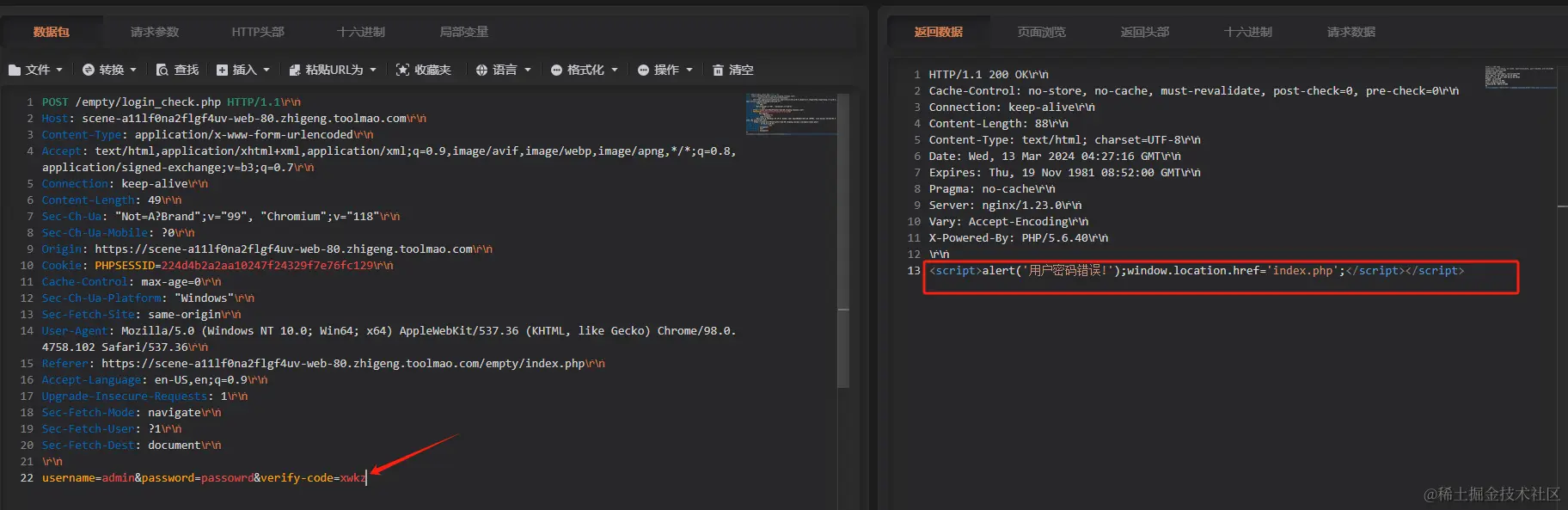1568x510 pixels.
Task: Click the response Cache-Control header line
Action: (x=1194, y=90)
